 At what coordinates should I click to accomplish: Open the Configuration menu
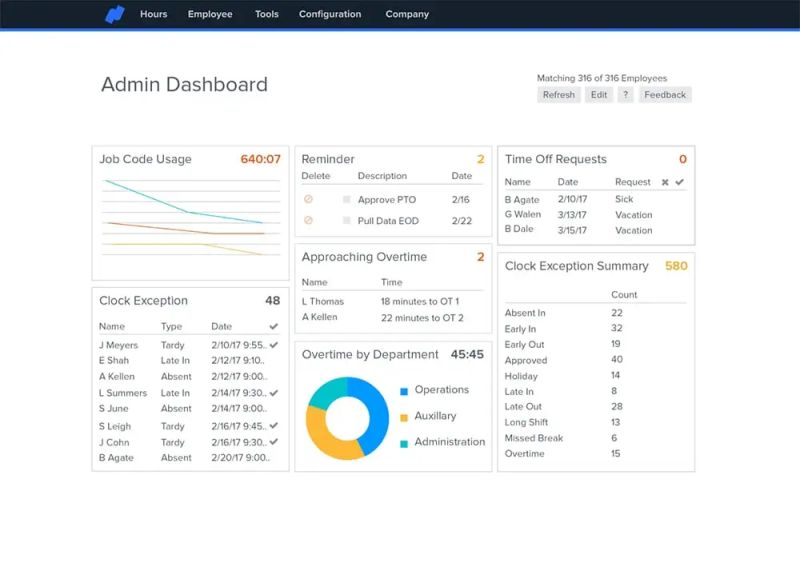329,14
